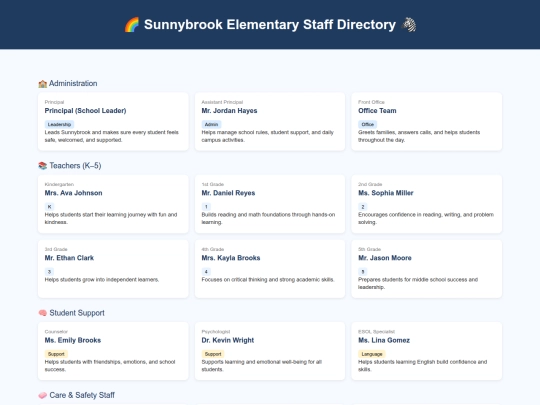The height and width of the screenshot is (405, 540).
Task: Click the Support badge on Dr. Kevin Wright card
Action: tap(213, 354)
